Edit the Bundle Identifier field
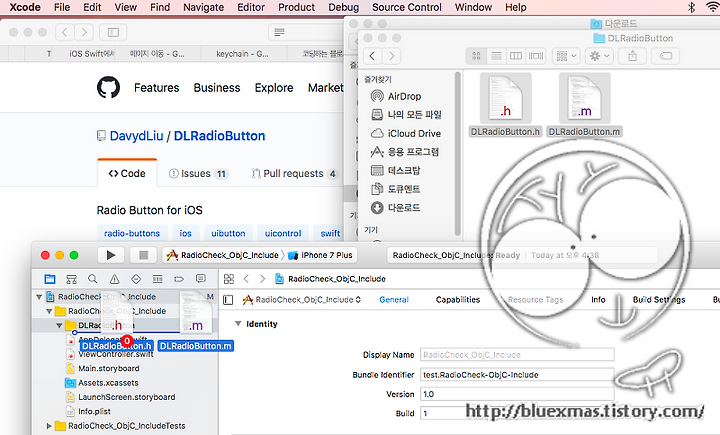Viewport: 720px width, 435px height. pos(517,375)
